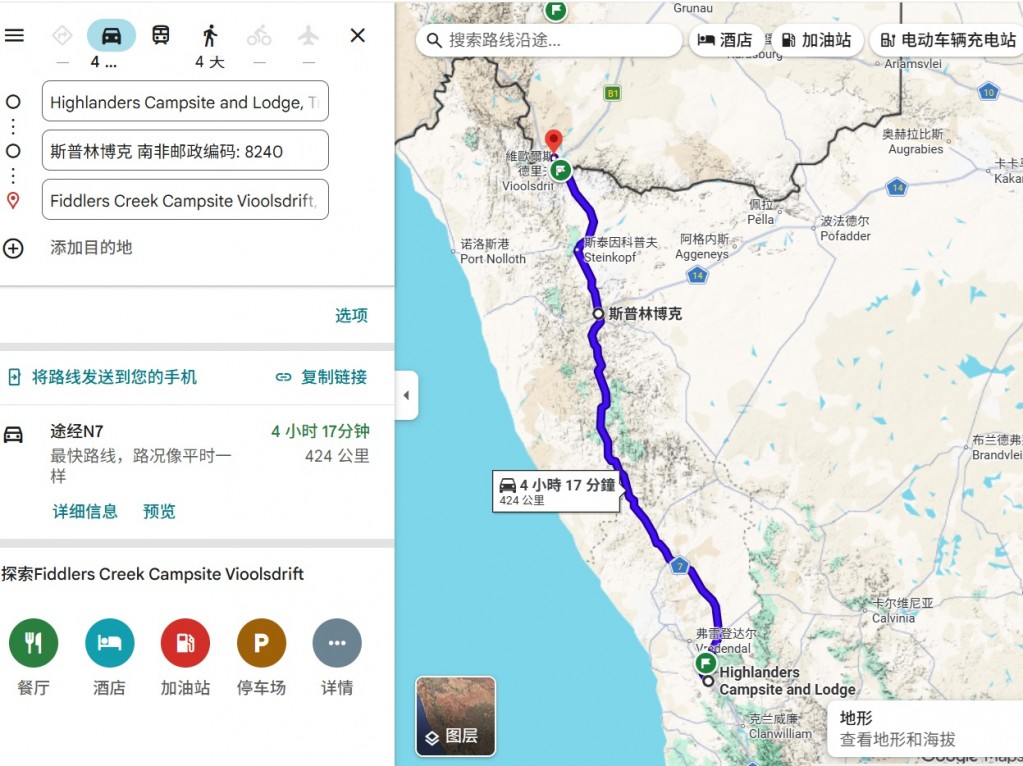Open route options 选项
This screenshot has height=766, width=1023.
352,315
